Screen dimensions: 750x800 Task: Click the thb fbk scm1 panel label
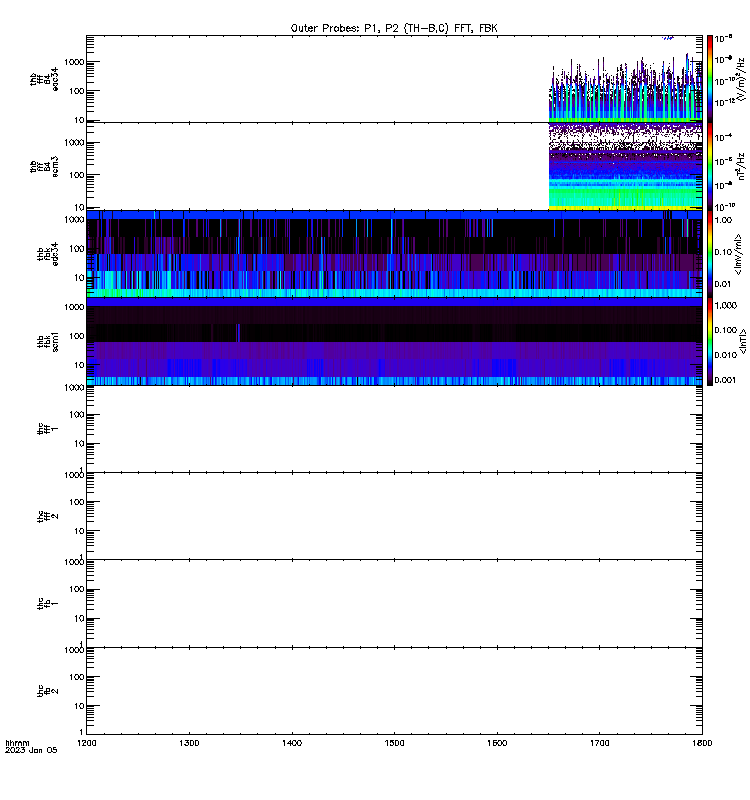(48, 342)
